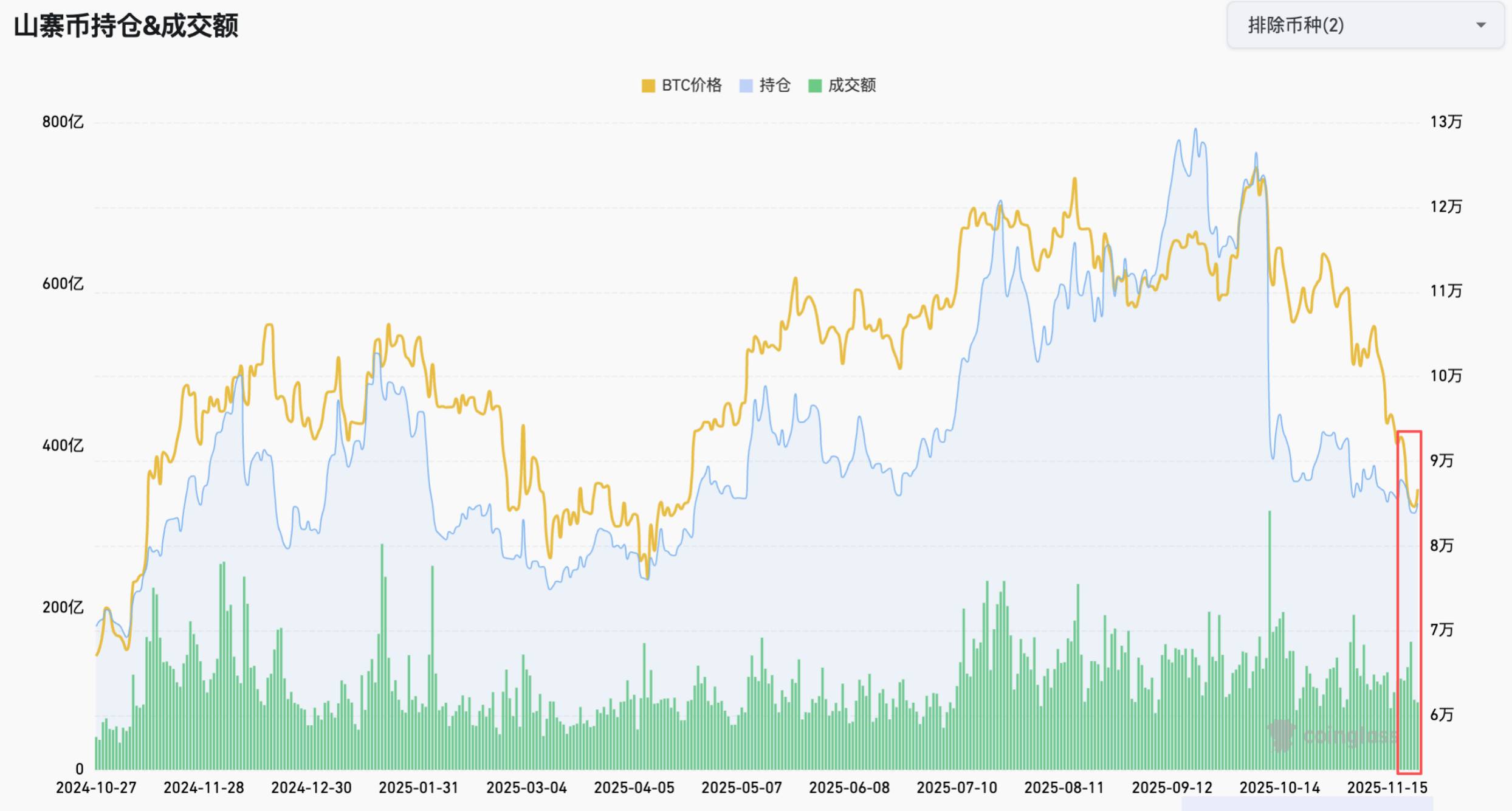Click the 2025-05-07 date axis label
Image resolution: width=1512 pixels, height=811 pixels.
coord(741,788)
